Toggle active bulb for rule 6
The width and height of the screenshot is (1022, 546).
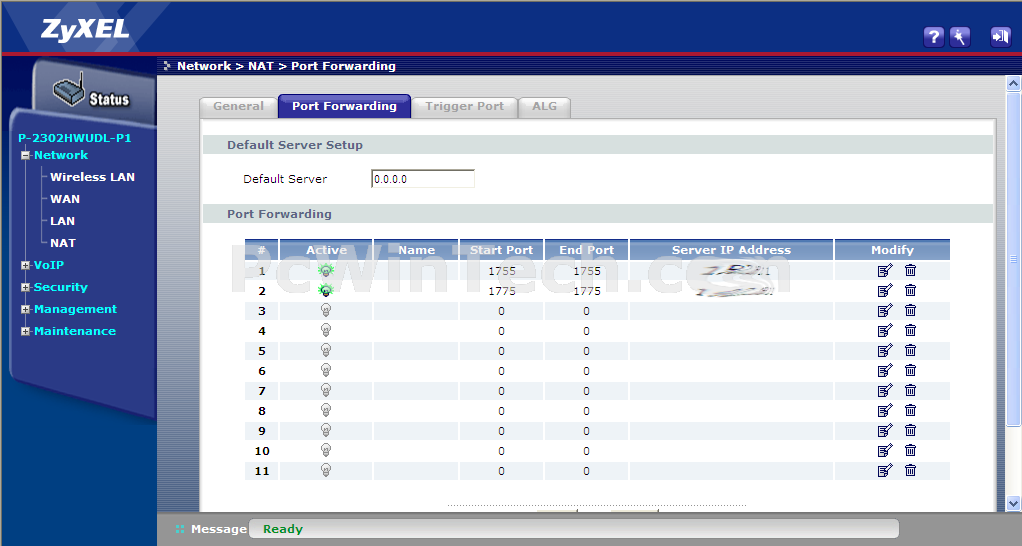click(326, 370)
